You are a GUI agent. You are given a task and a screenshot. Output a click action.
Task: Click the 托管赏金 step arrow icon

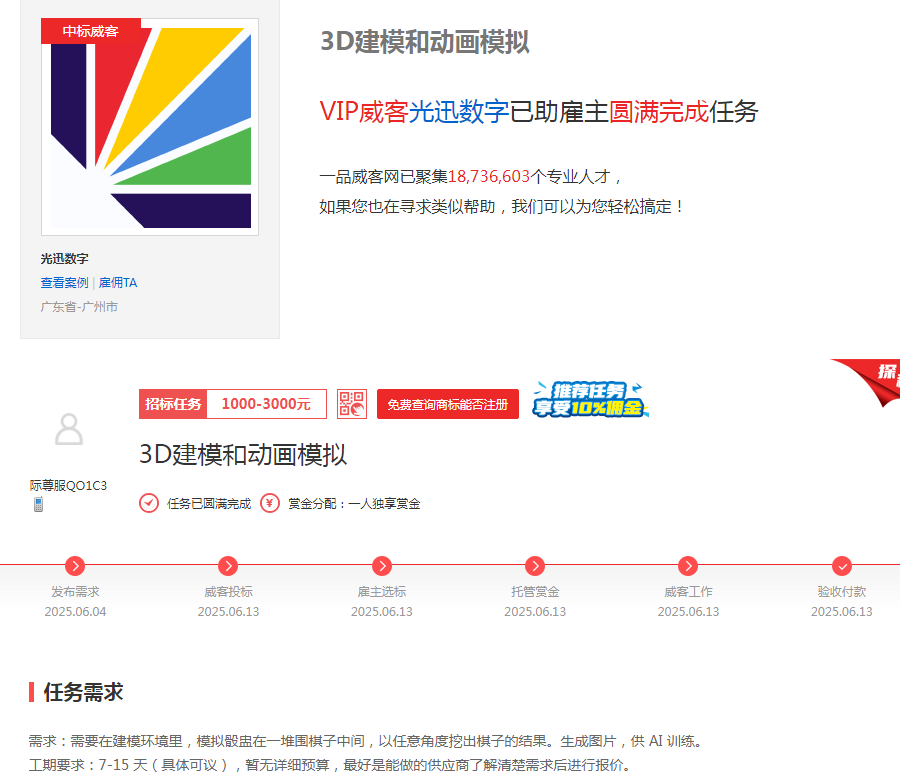(536, 564)
